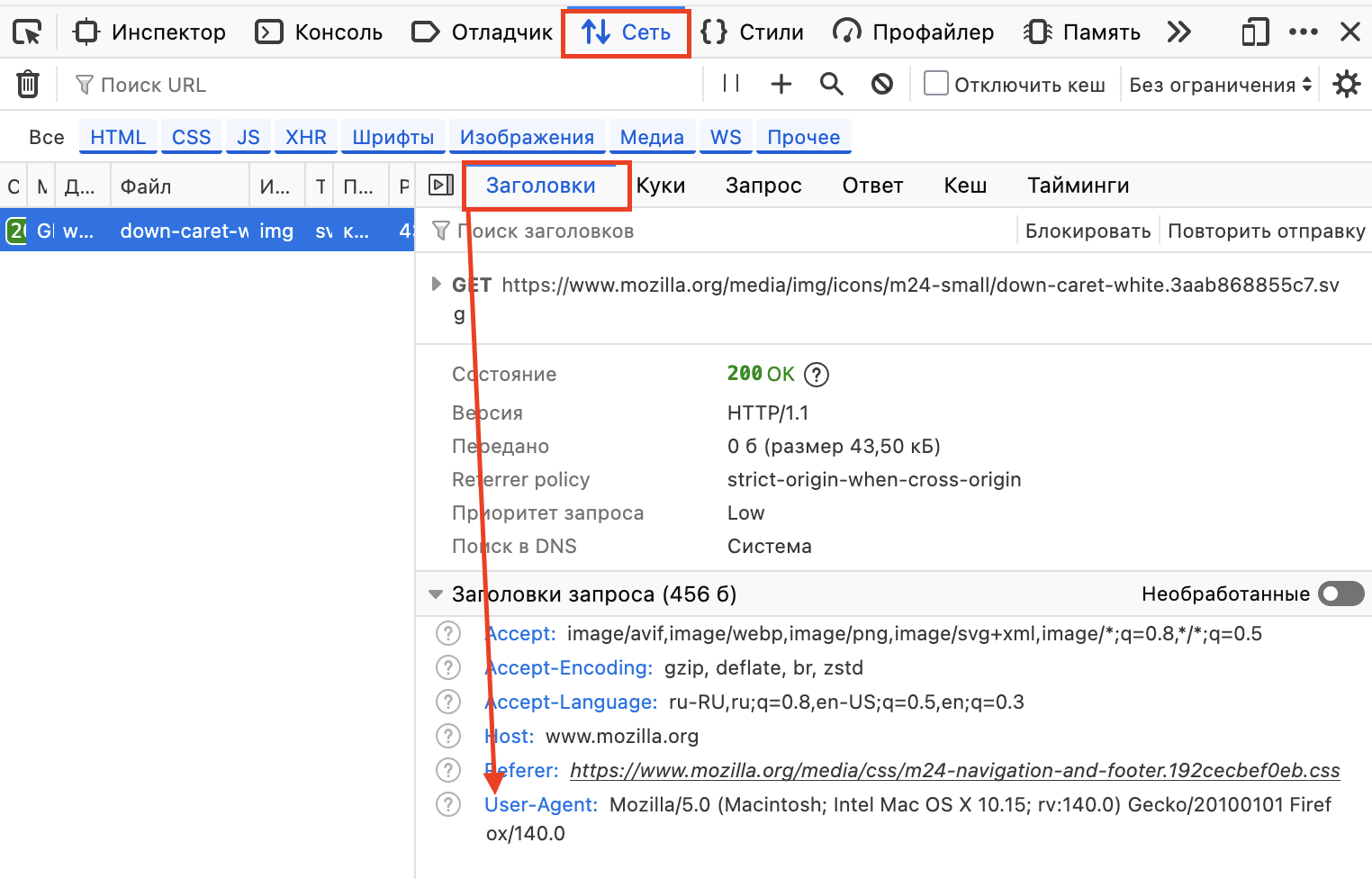Open the network search icon
Viewport: 1372px width, 879px height.
831,84
